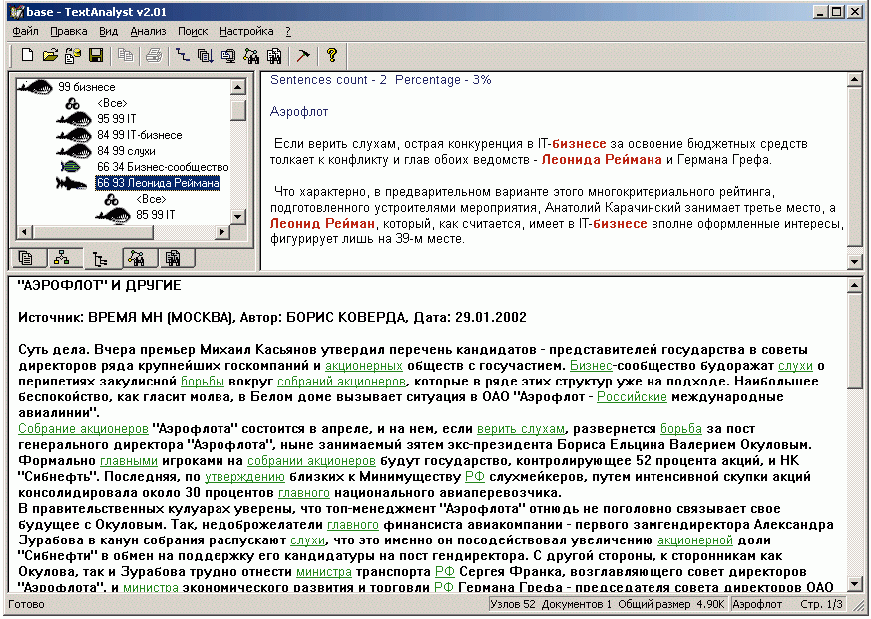Image resolution: width=871 pixels, height=619 pixels.
Task: Click the document pane's vertical scroll thumb
Action: [854, 341]
